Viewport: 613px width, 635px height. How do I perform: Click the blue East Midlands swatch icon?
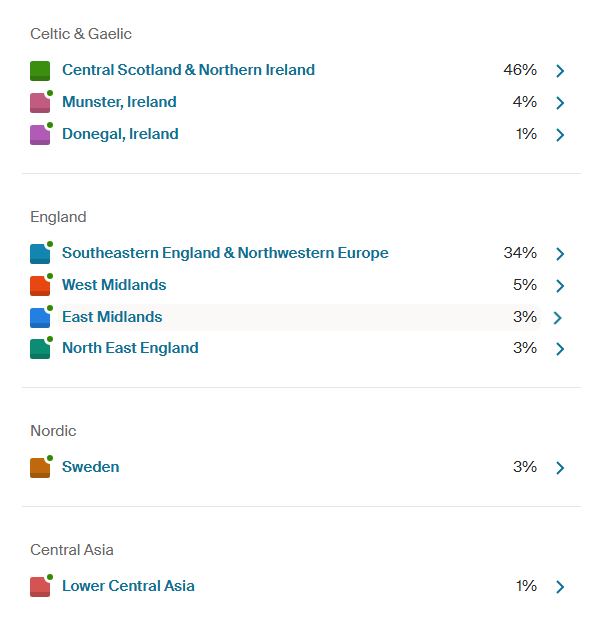[x=40, y=318]
